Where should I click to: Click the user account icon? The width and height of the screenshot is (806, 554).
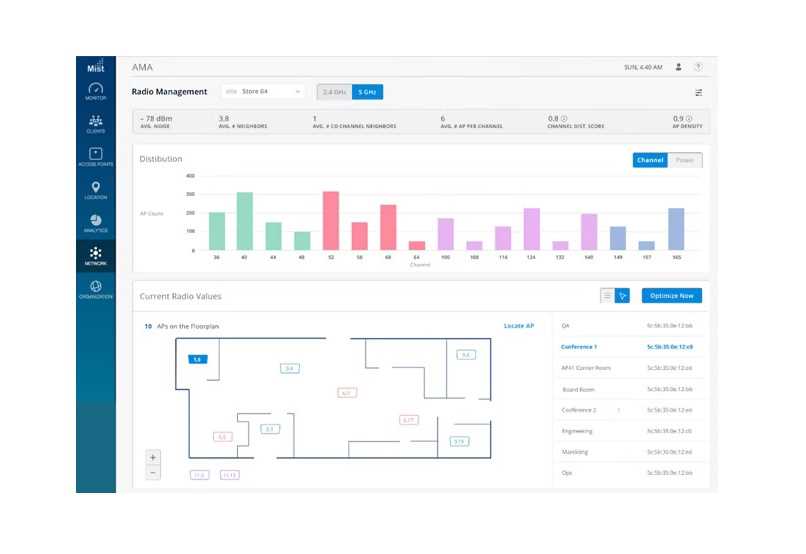[679, 67]
